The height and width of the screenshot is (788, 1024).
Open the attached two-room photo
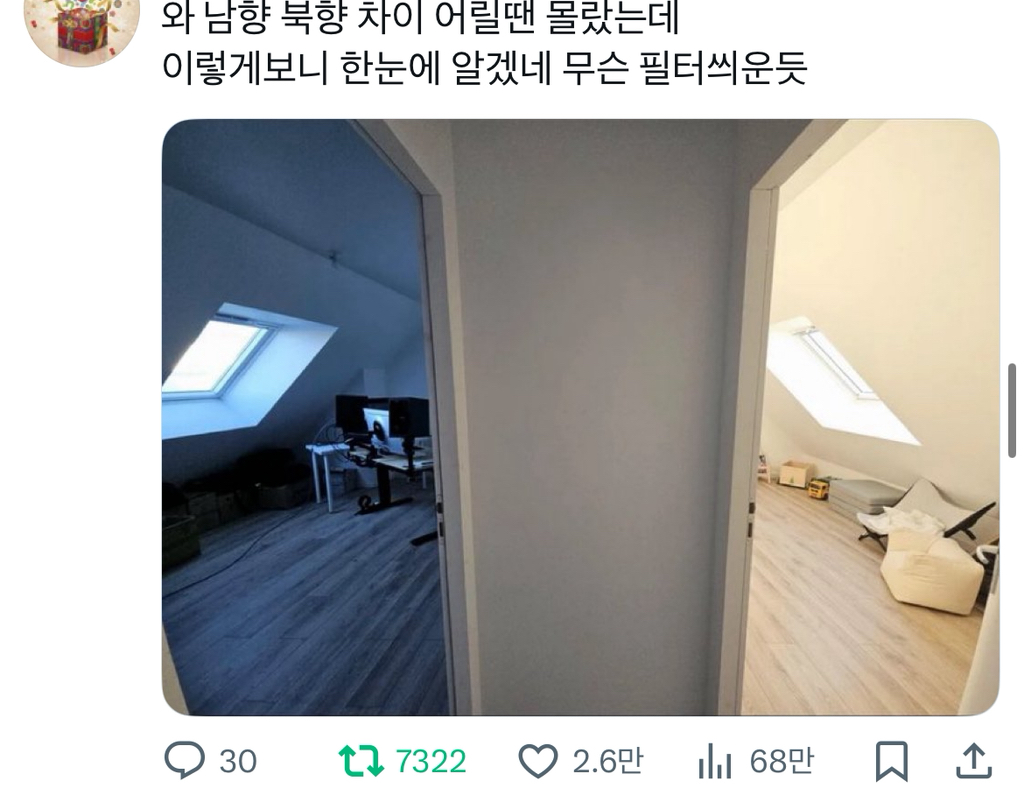pos(581,417)
